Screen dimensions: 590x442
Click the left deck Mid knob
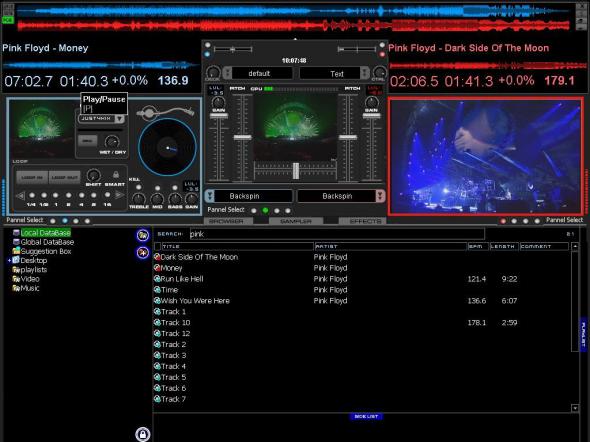coord(157,199)
